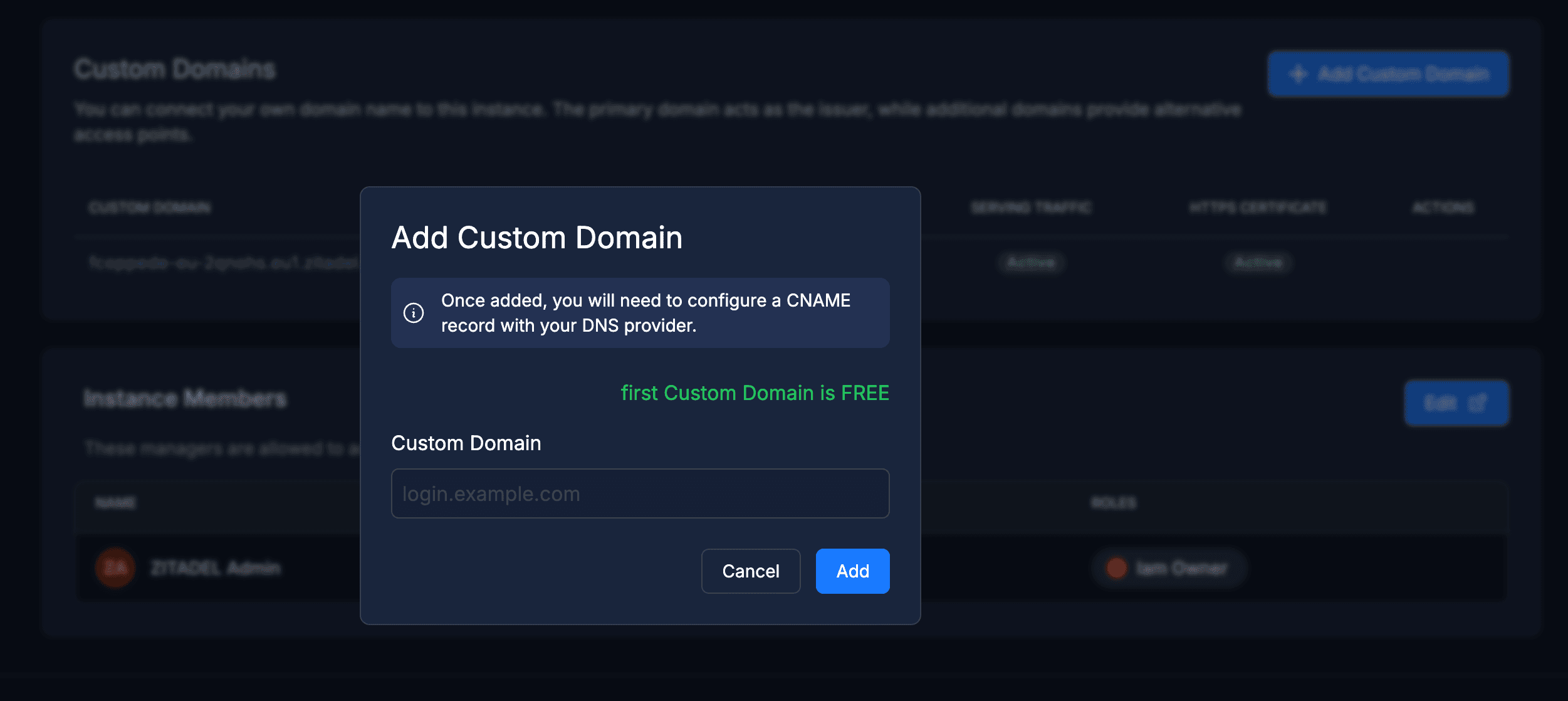Click the SERVING TRAFFIC column header
The height and width of the screenshot is (701, 1568).
click(x=1032, y=208)
